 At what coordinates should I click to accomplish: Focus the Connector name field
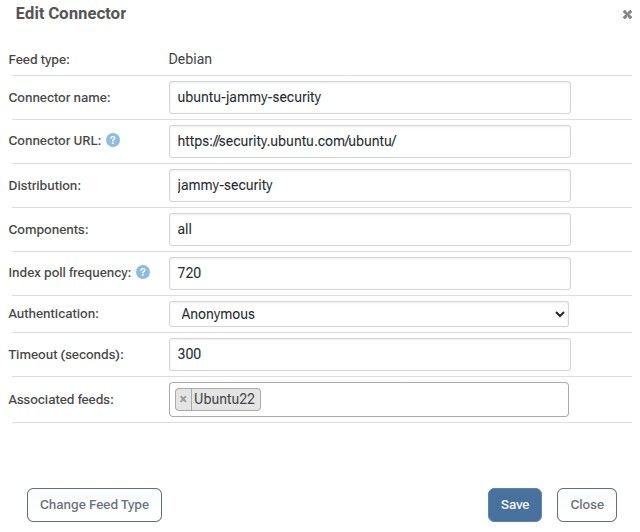[x=369, y=98]
